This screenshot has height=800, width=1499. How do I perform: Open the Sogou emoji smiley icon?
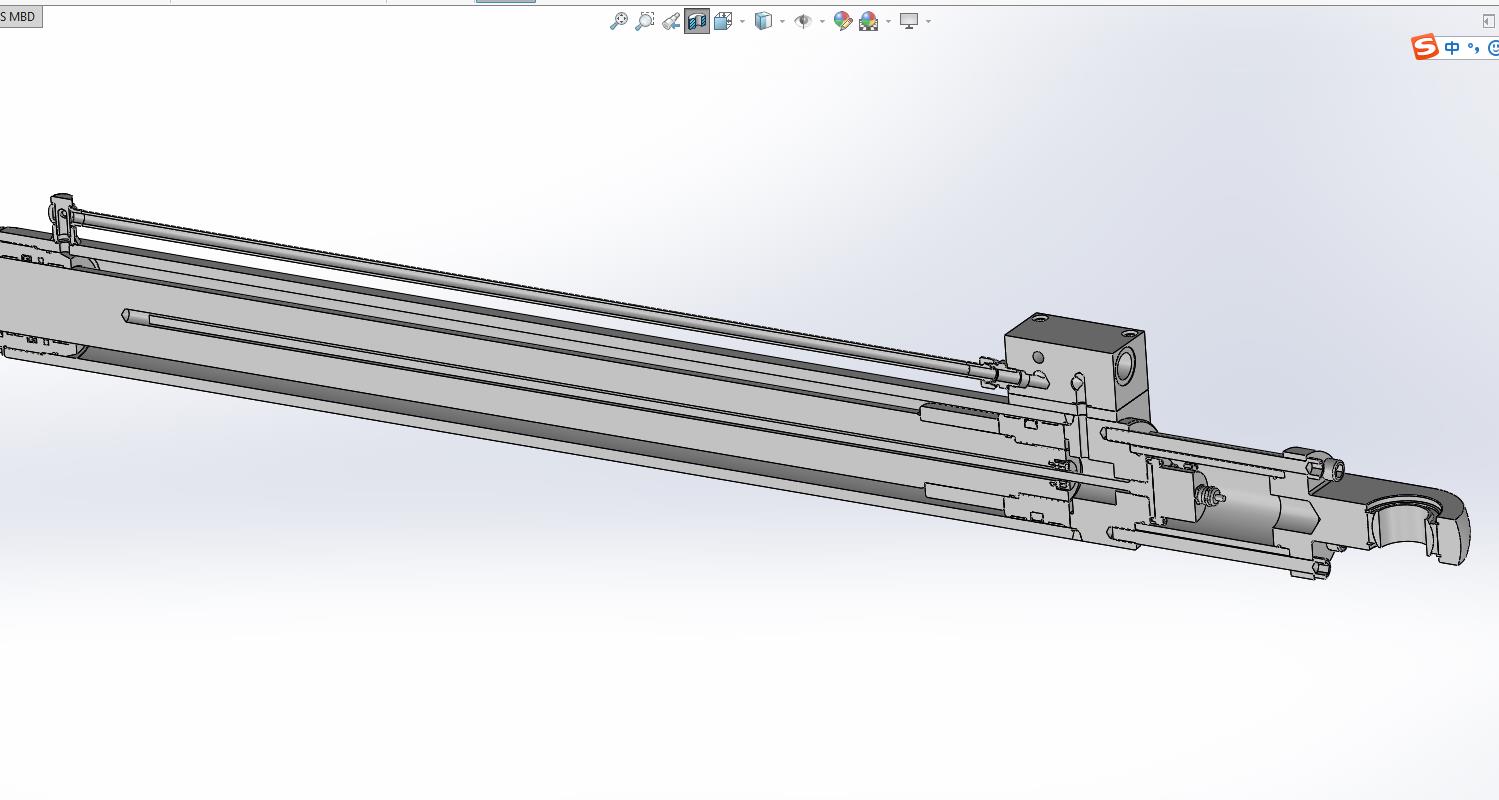(x=1493, y=48)
